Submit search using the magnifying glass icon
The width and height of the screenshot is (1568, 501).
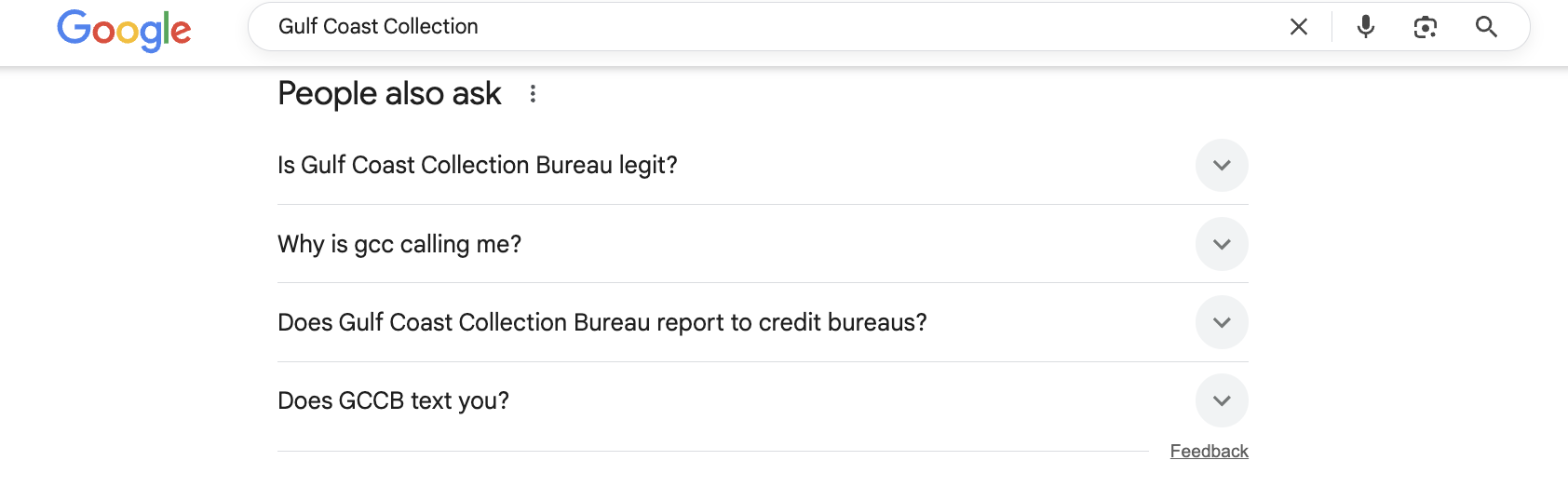pos(1486,27)
